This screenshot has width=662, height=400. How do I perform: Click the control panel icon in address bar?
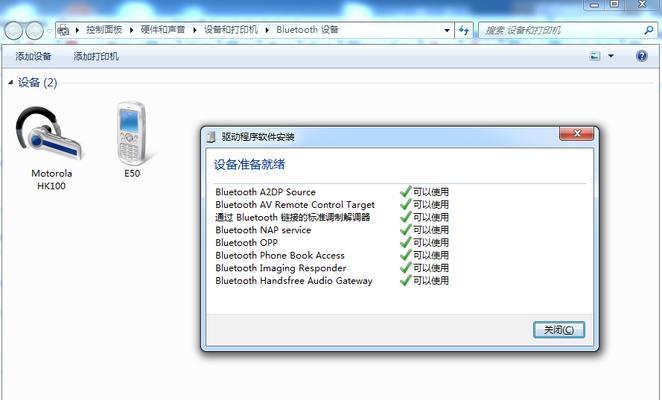(63, 30)
